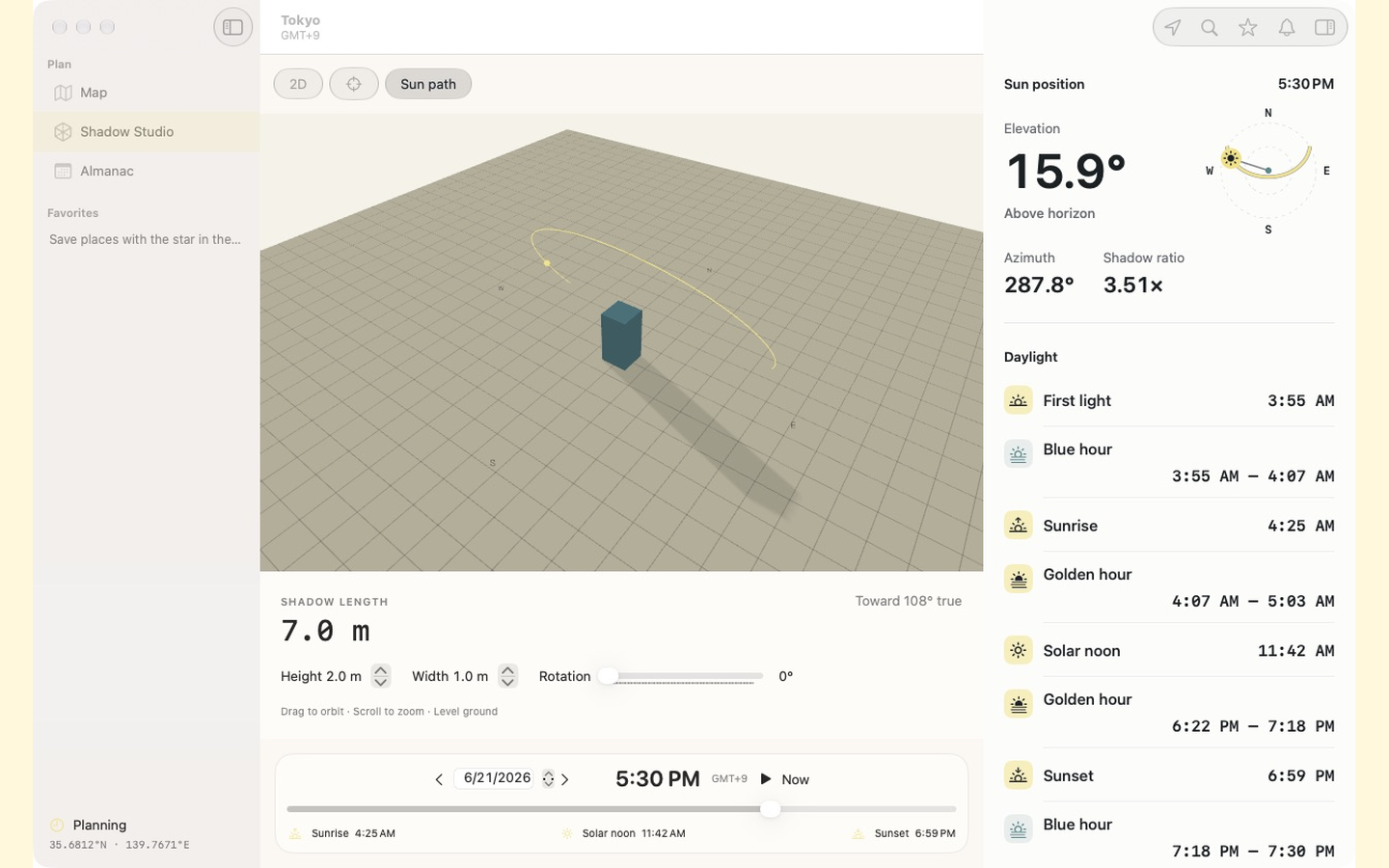Click the Sunrise row icon
Image resolution: width=1389 pixels, height=868 pixels.
[x=1018, y=526]
